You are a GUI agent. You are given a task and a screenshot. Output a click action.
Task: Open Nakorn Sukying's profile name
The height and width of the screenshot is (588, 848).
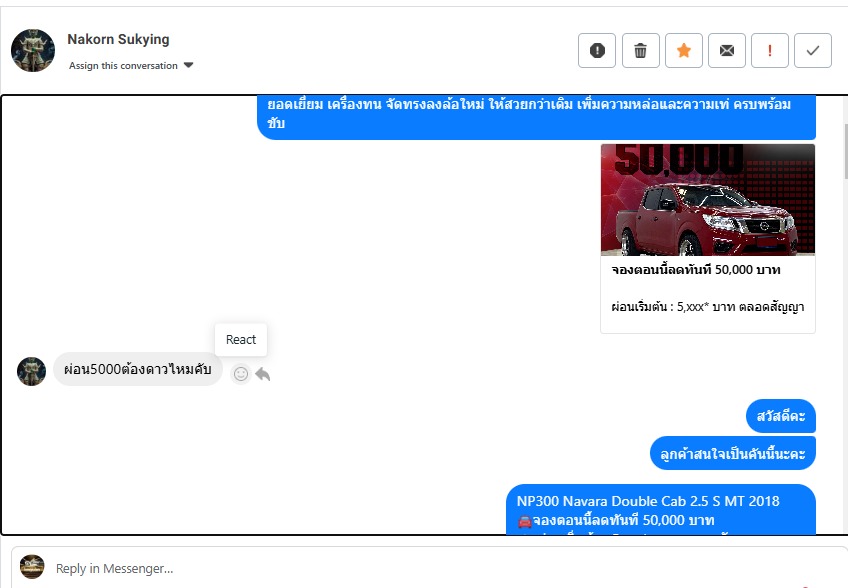pyautogui.click(x=118, y=39)
